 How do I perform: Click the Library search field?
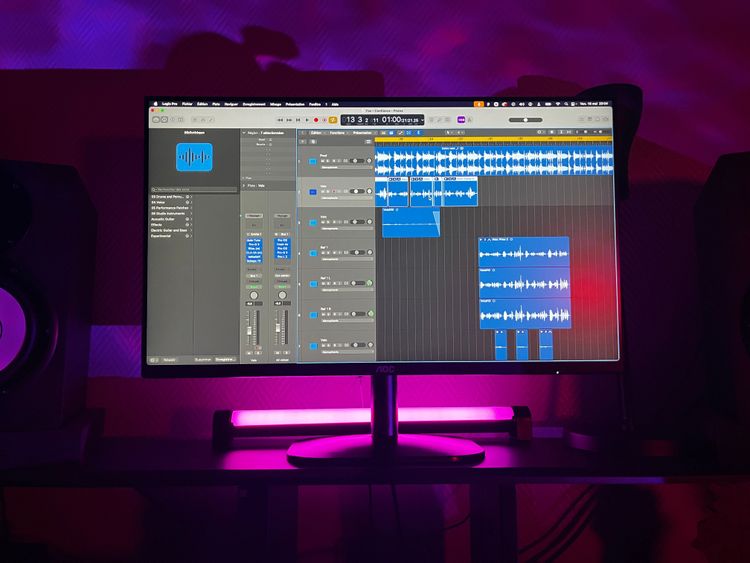click(x=194, y=189)
